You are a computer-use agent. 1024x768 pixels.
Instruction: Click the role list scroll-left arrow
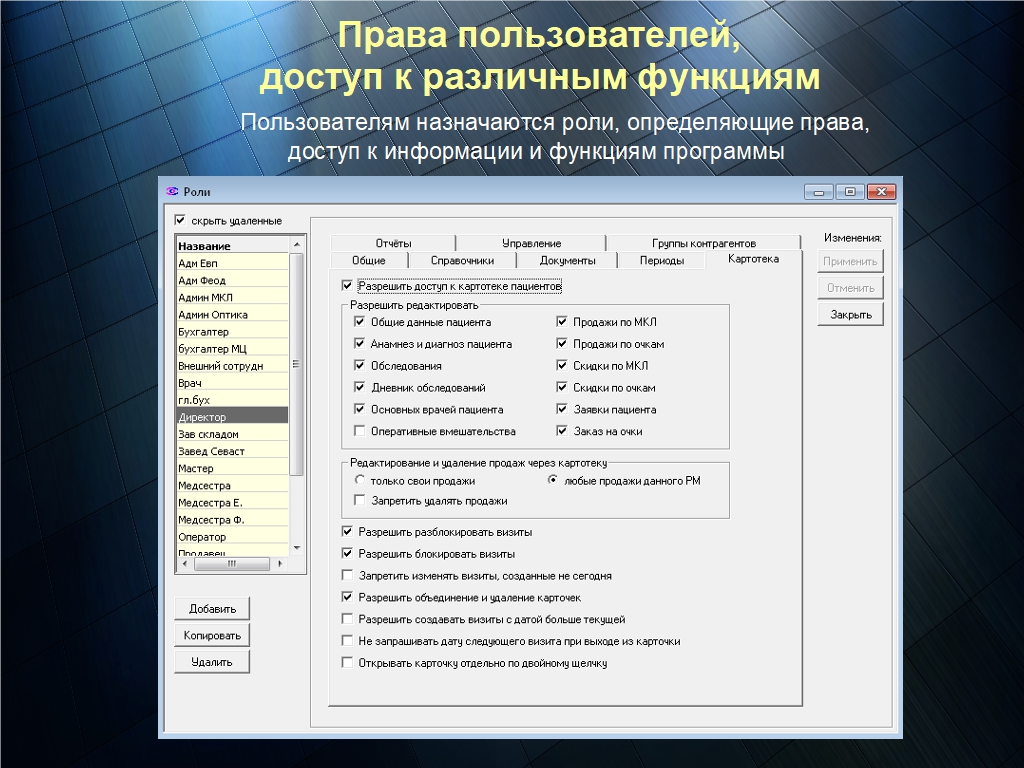[x=183, y=564]
